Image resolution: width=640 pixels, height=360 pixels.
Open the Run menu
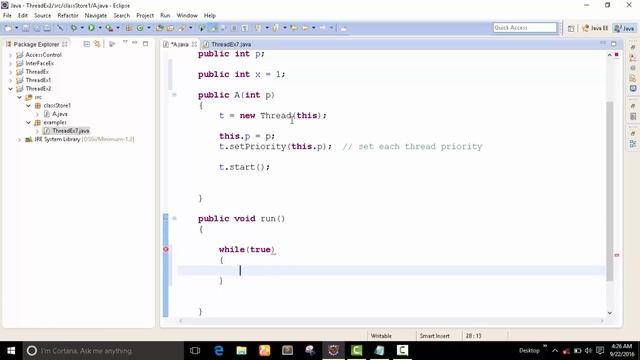pyautogui.click(x=165, y=16)
